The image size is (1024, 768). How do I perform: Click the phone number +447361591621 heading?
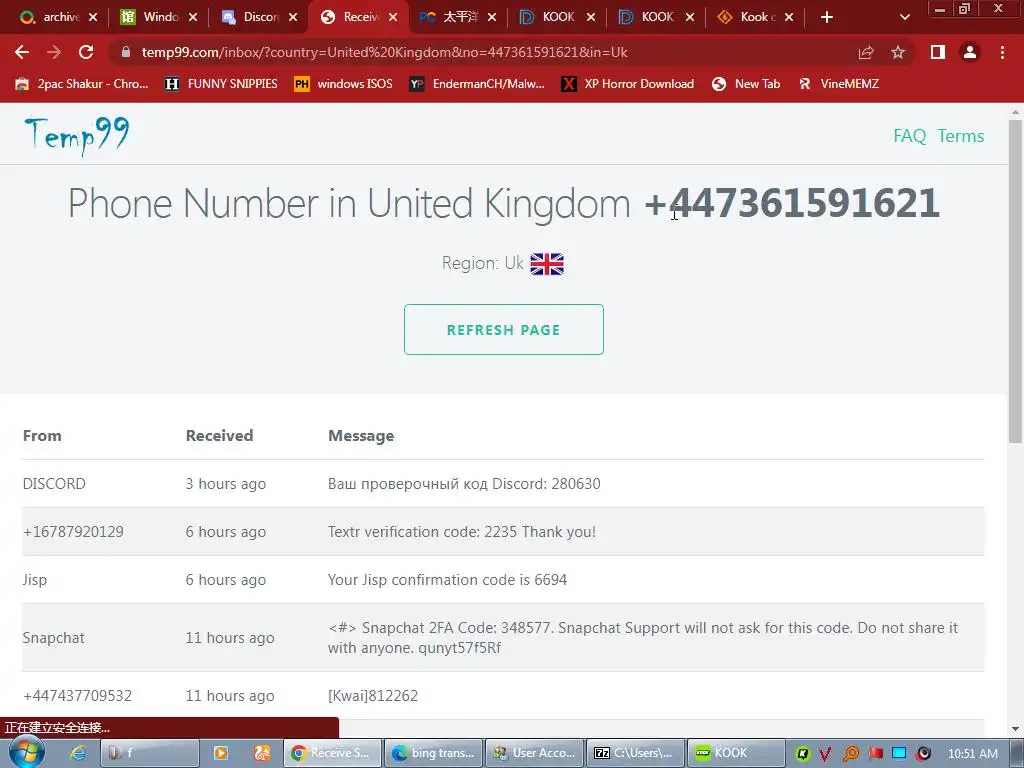pyautogui.click(x=792, y=203)
